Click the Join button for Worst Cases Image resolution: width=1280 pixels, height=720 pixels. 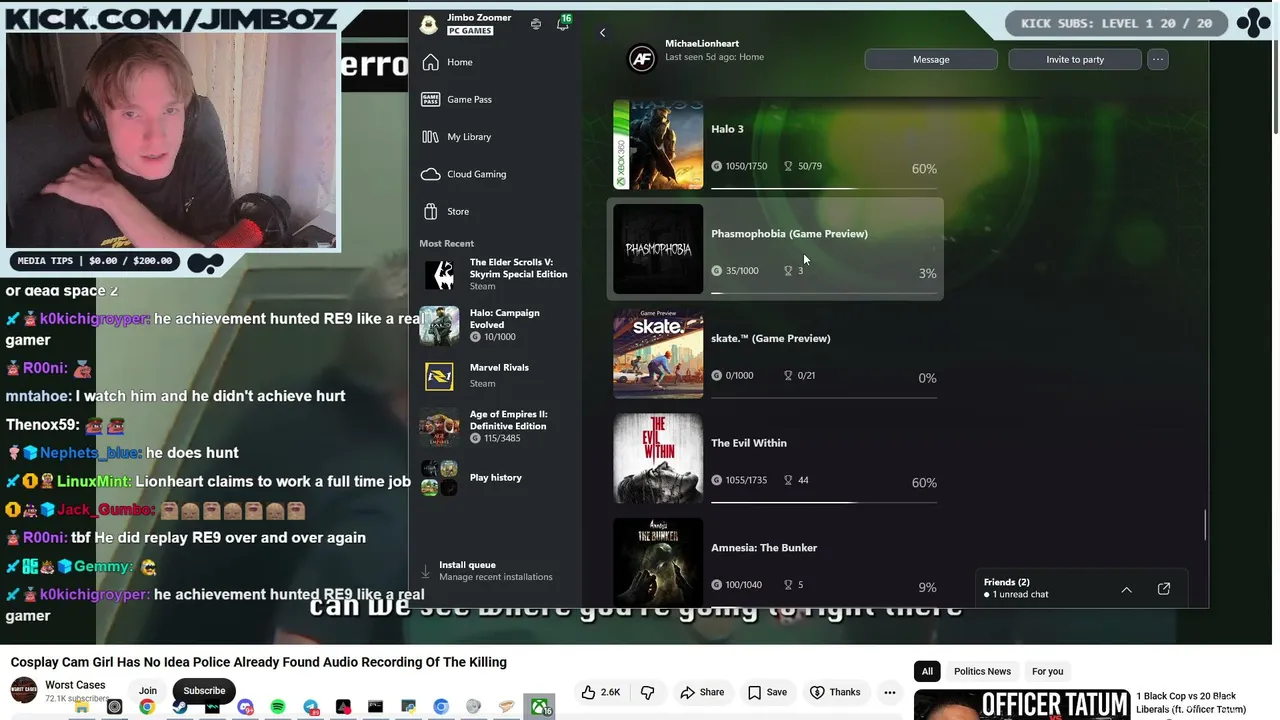pos(148,691)
